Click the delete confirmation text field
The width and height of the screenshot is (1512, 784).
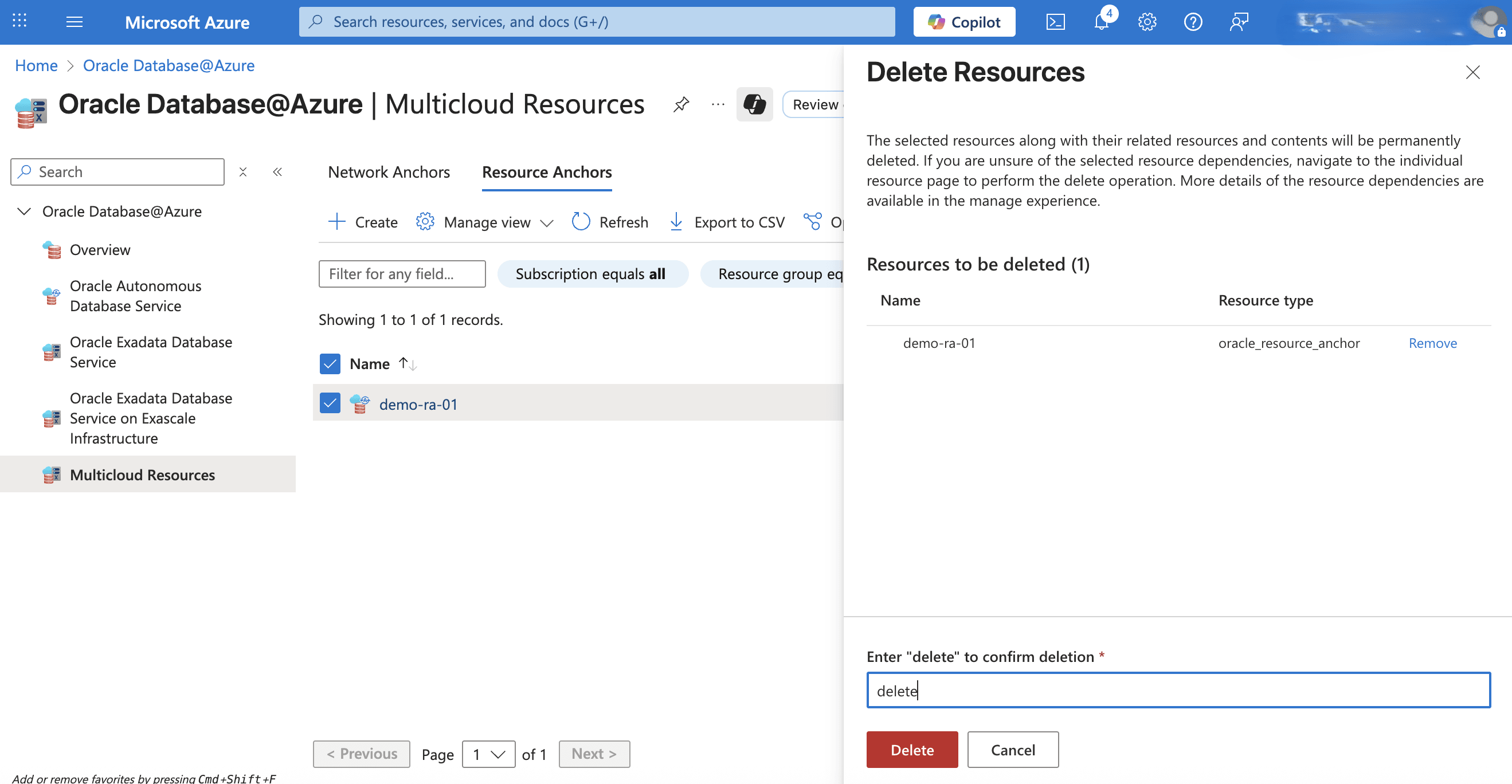[1177, 690]
